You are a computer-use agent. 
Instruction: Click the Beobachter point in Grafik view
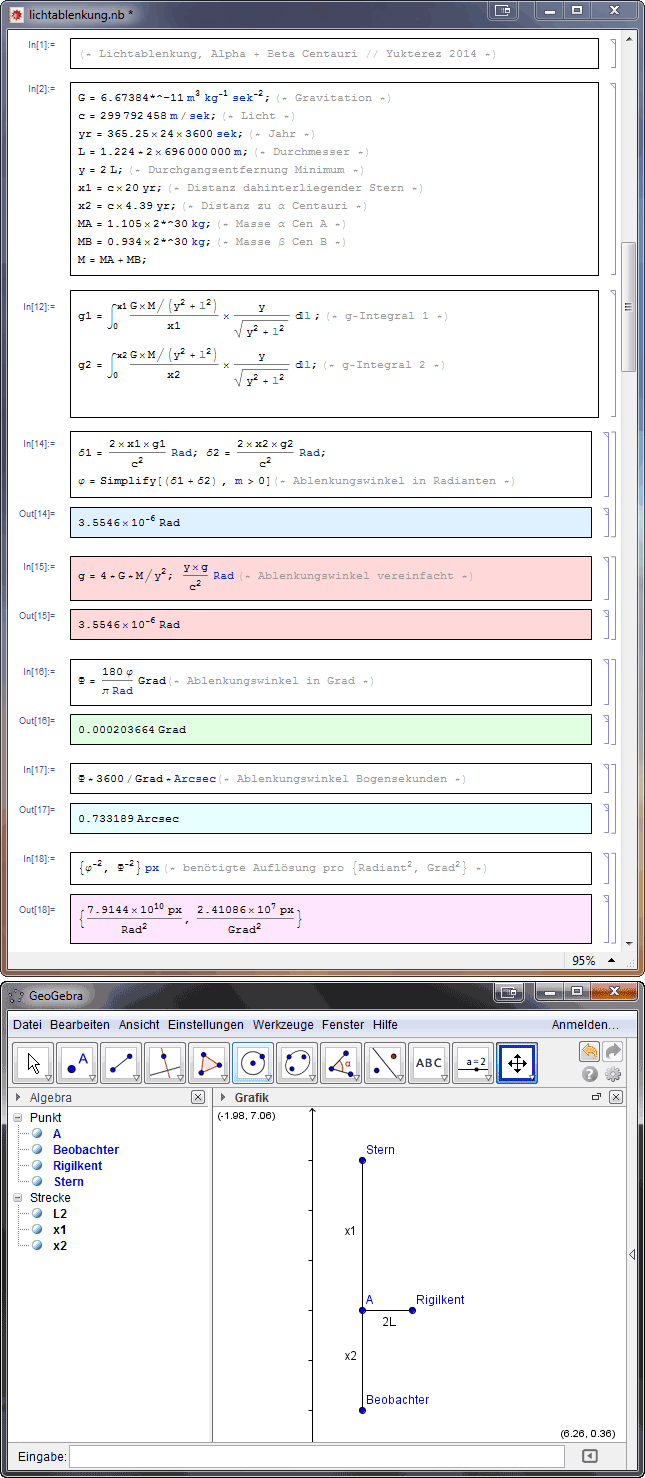point(363,1410)
